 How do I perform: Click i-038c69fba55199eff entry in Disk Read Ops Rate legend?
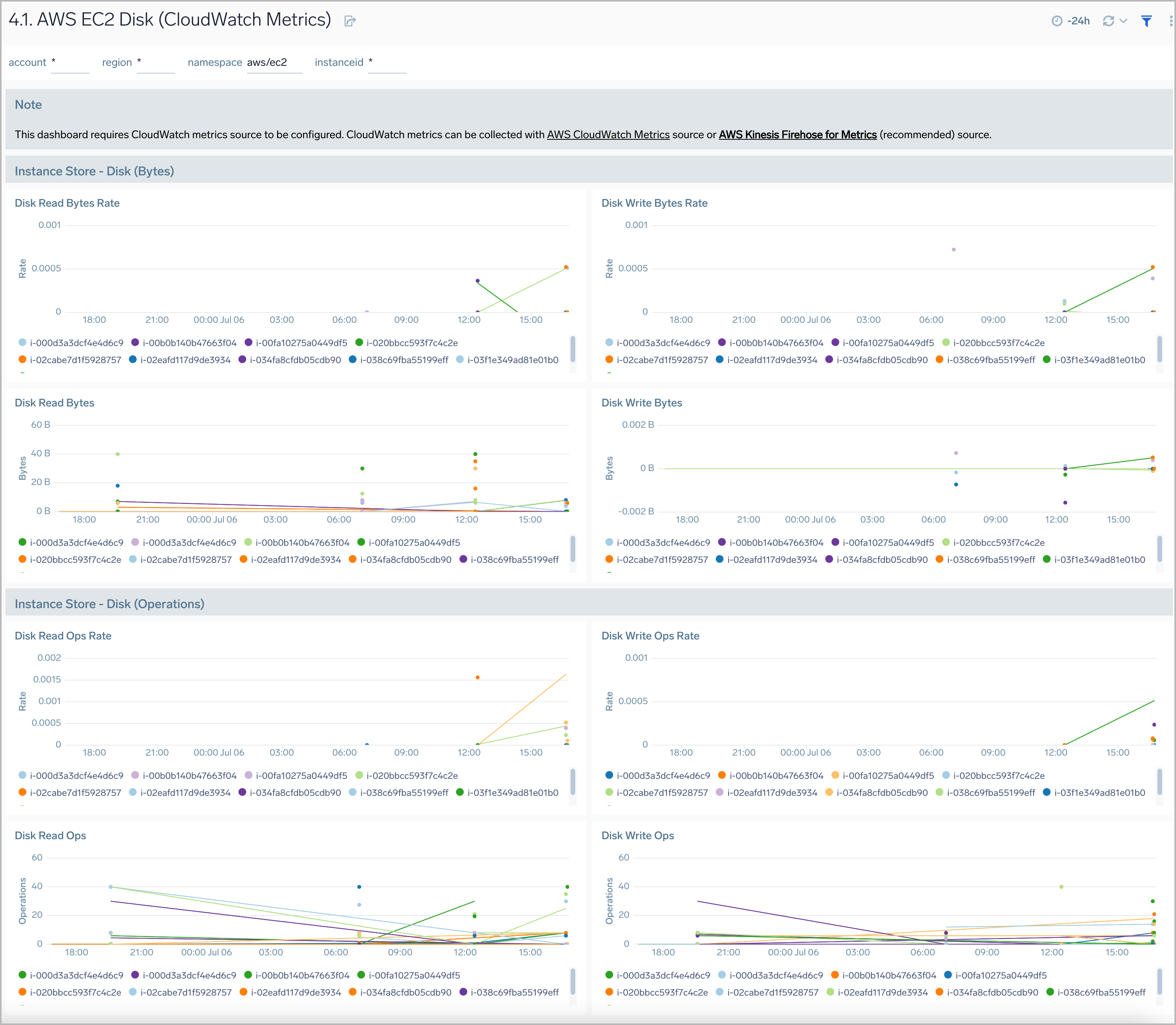[x=398, y=793]
